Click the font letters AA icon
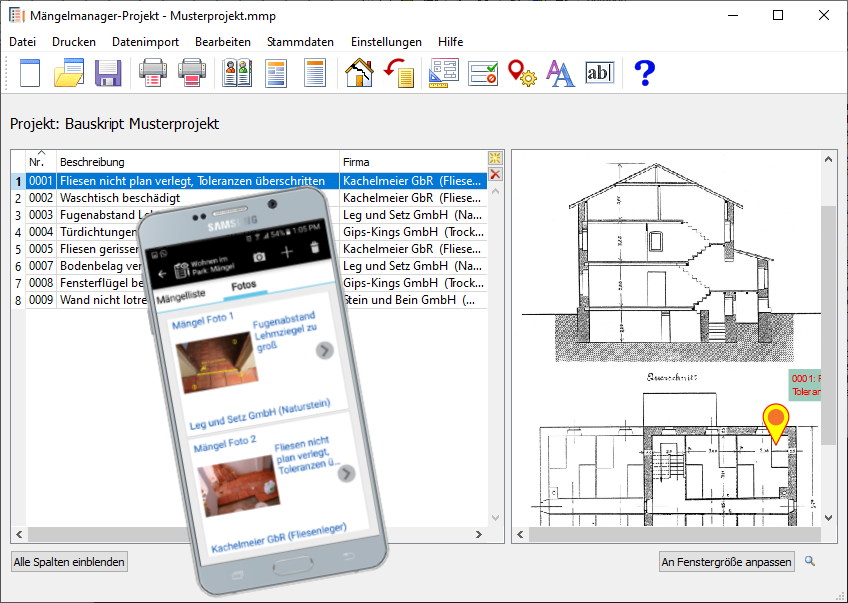This screenshot has width=848, height=603. click(560, 73)
